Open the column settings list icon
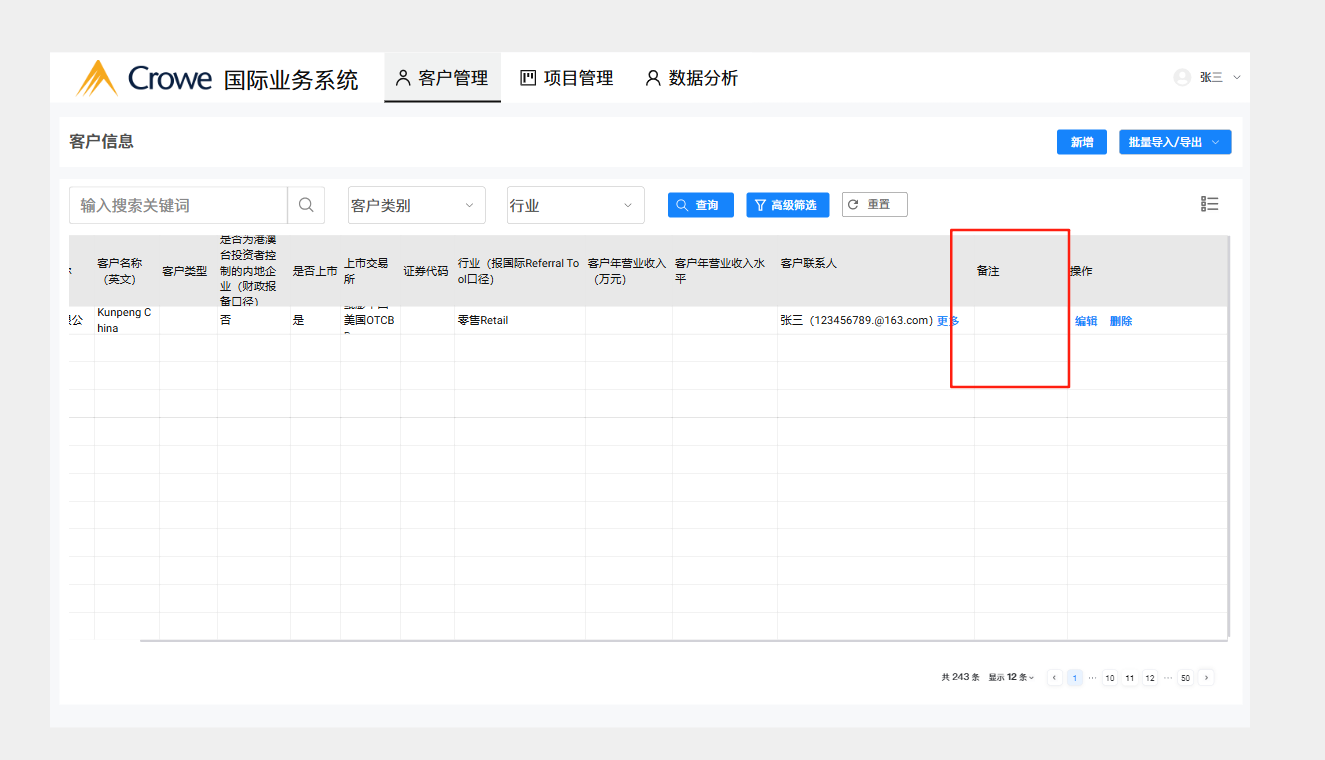Viewport: 1325px width, 760px height. coord(1209,204)
